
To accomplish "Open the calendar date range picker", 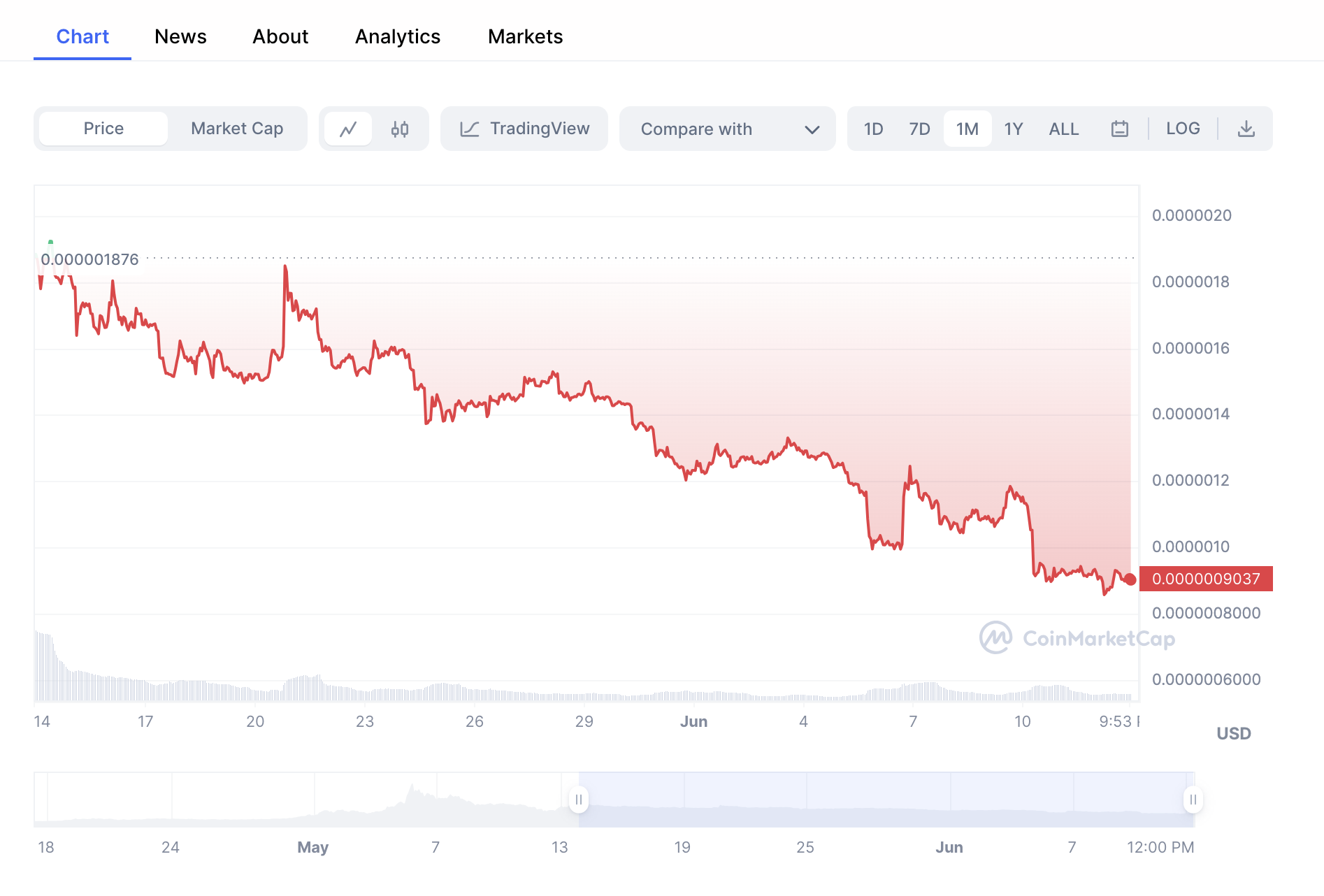I will click(1120, 129).
